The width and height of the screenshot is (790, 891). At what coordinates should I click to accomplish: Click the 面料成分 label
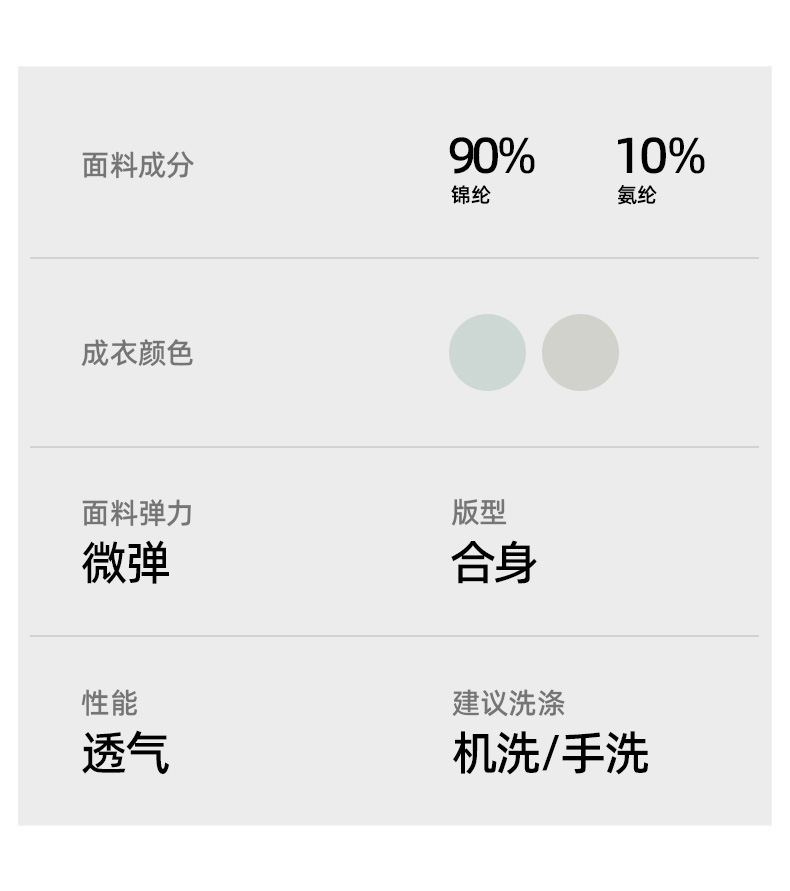[137, 165]
